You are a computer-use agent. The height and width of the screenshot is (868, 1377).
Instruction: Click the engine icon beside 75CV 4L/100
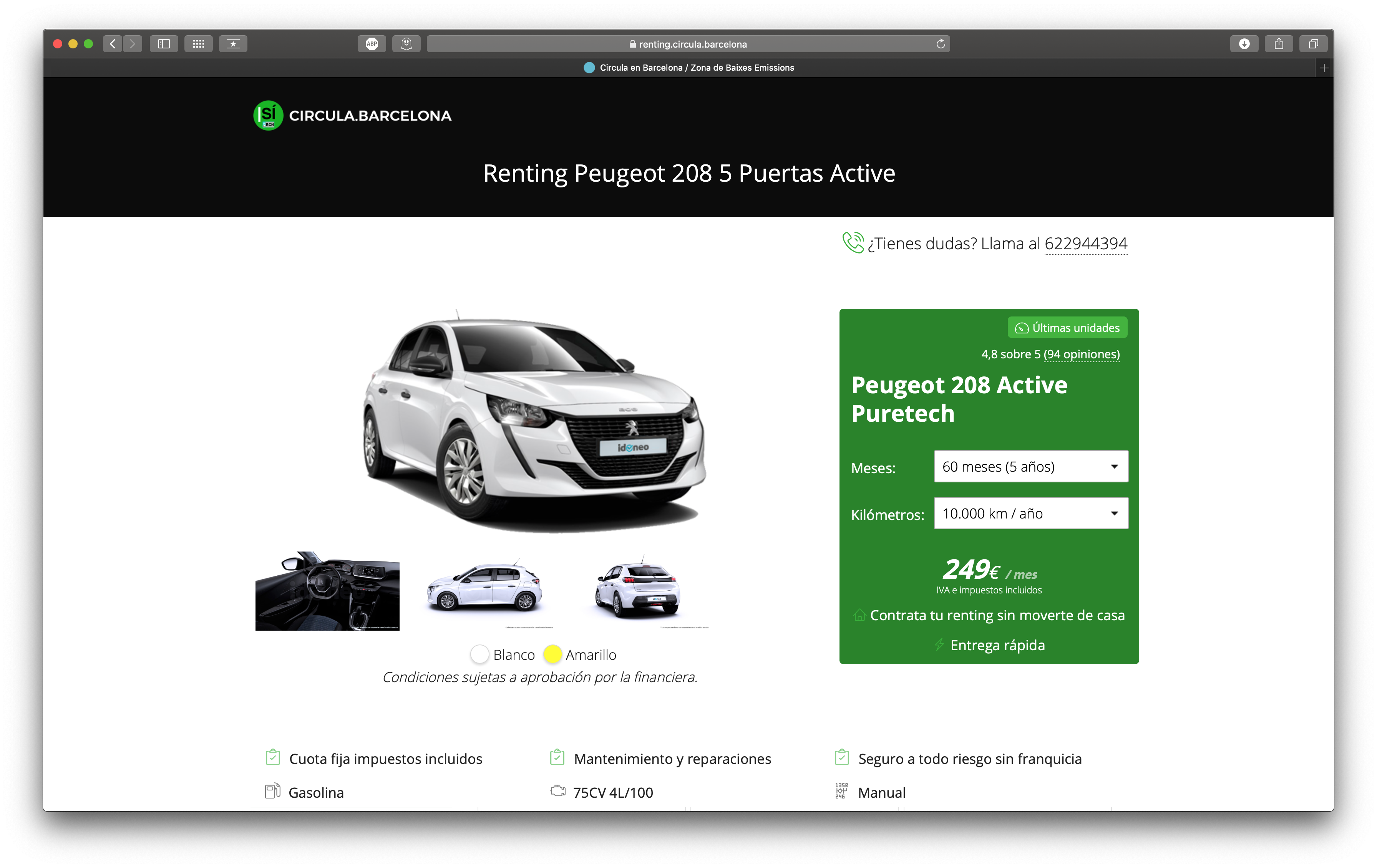click(x=557, y=792)
